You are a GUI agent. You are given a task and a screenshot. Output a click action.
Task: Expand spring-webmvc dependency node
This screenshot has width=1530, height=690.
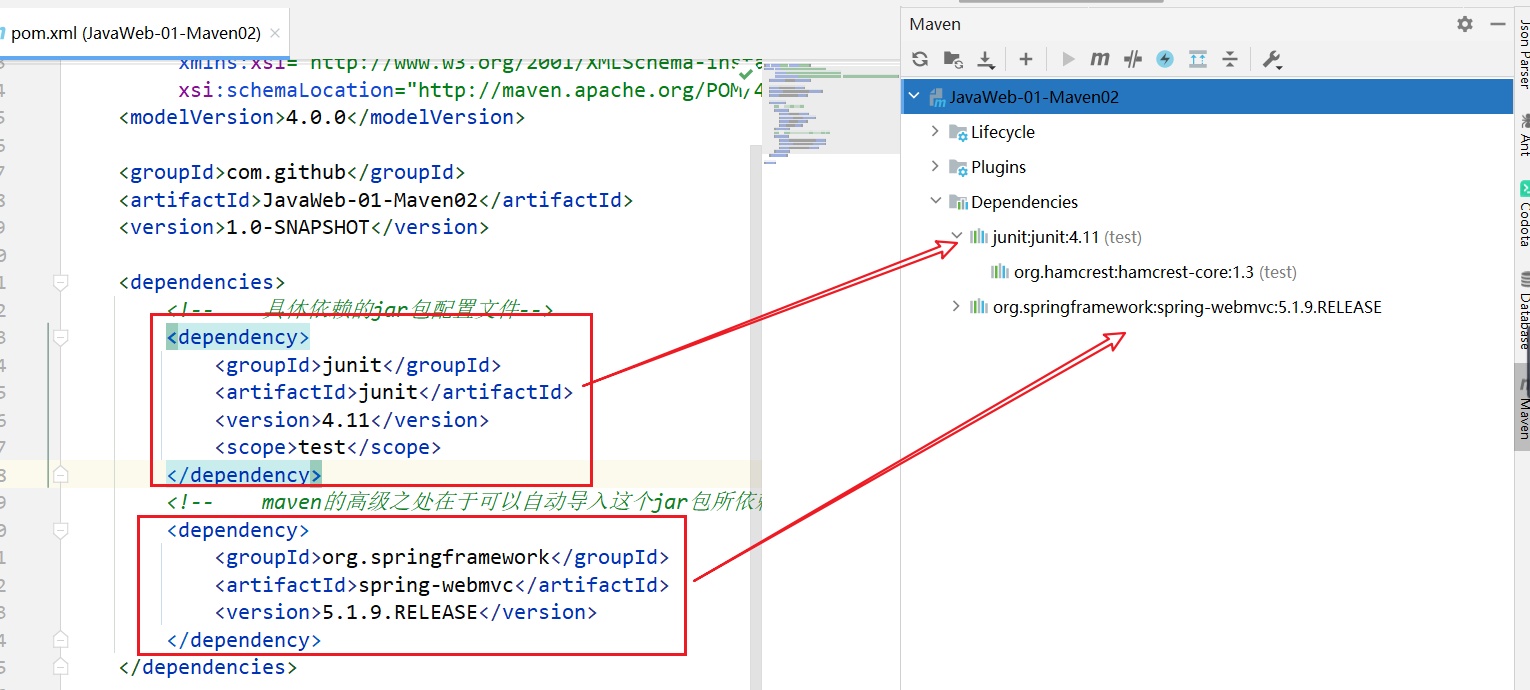pos(957,307)
